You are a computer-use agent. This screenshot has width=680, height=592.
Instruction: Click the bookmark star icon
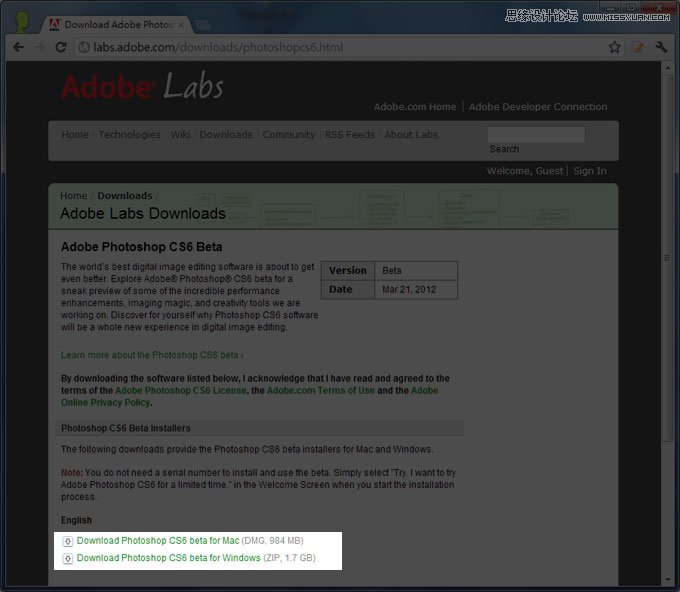click(x=614, y=47)
